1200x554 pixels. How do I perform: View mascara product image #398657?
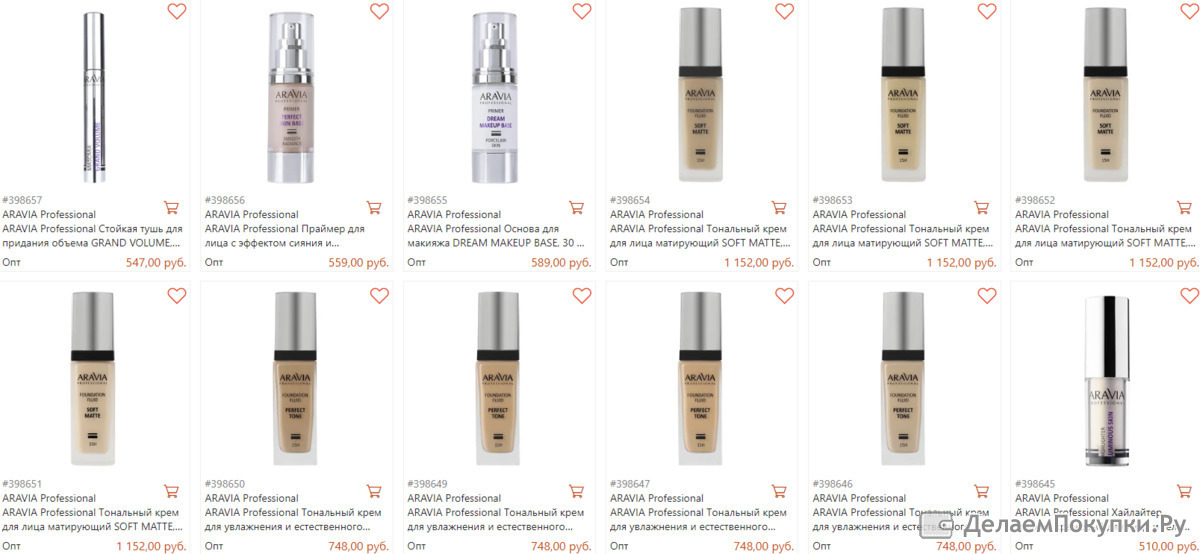(x=94, y=98)
